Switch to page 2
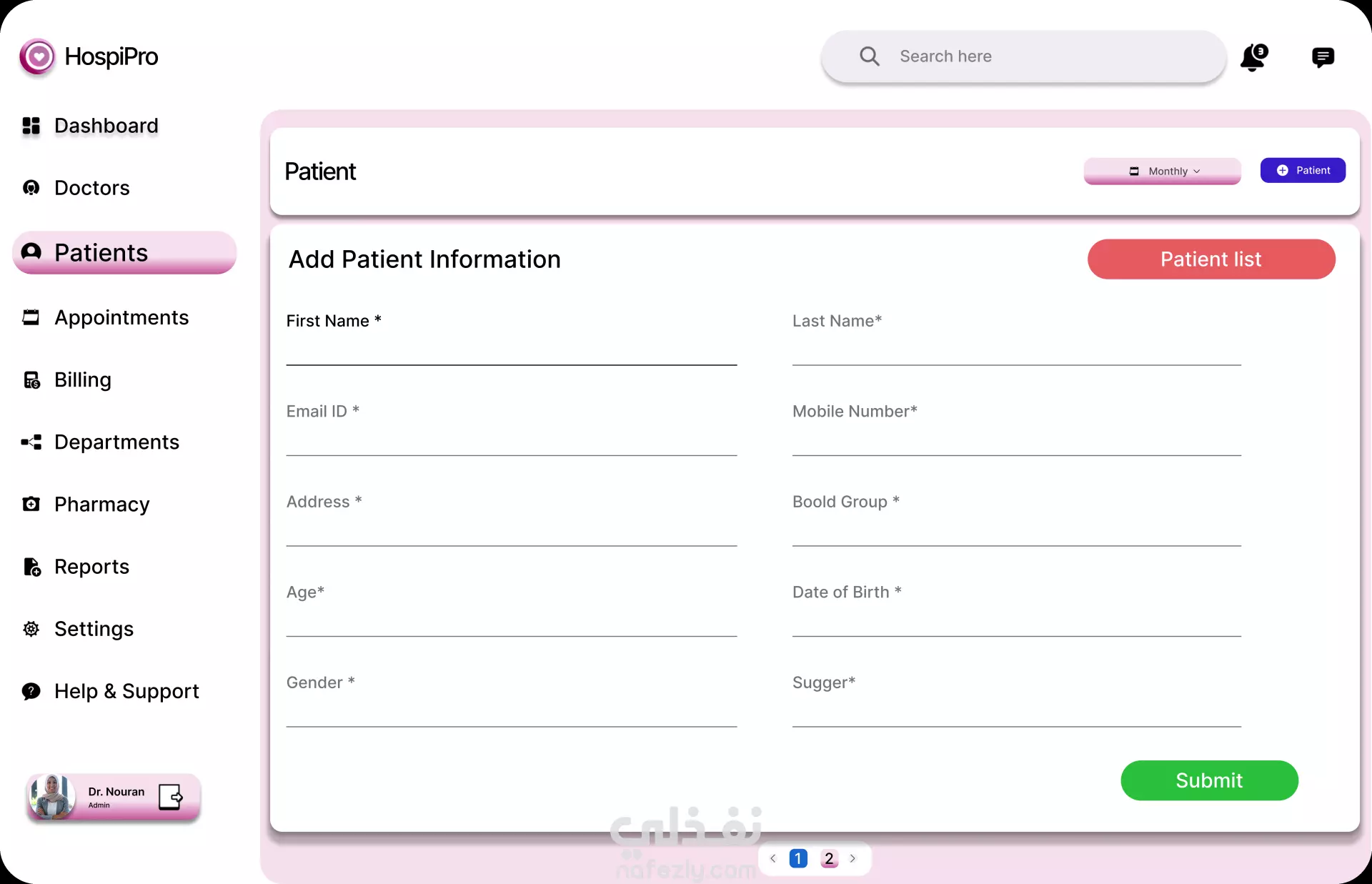 coord(829,858)
